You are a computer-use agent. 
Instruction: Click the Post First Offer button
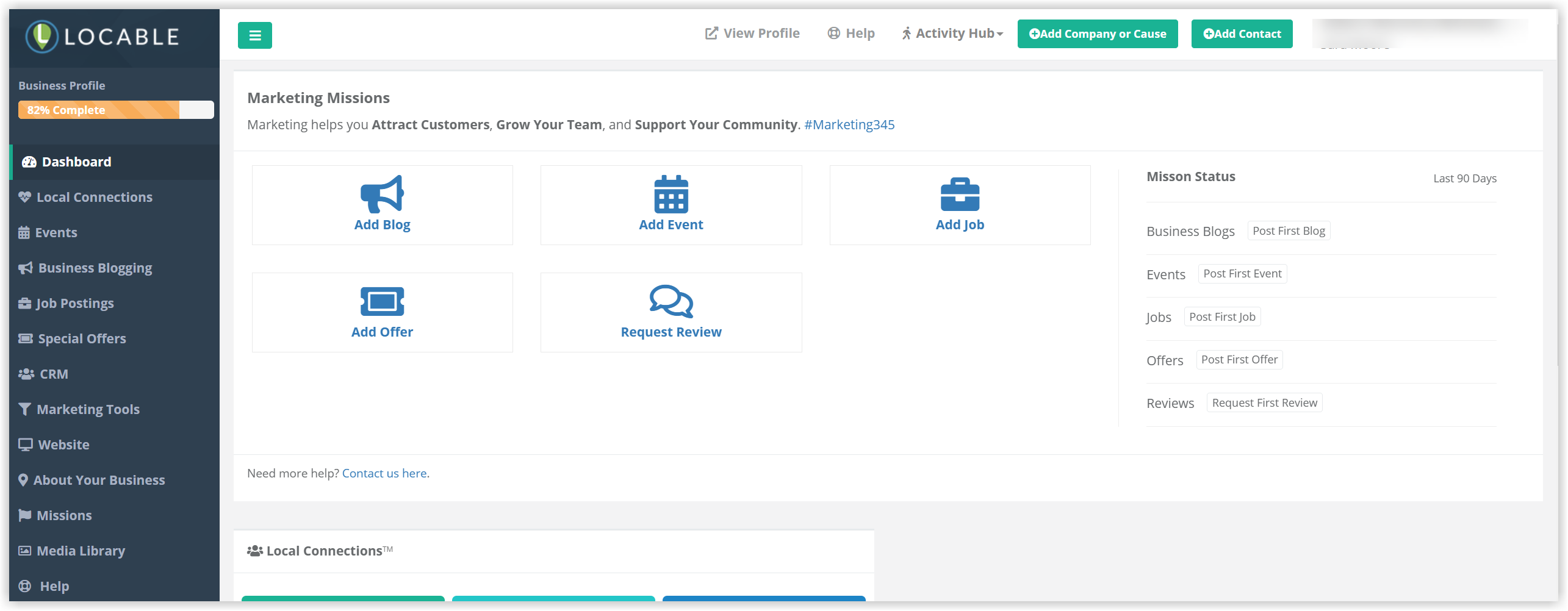tap(1239, 360)
